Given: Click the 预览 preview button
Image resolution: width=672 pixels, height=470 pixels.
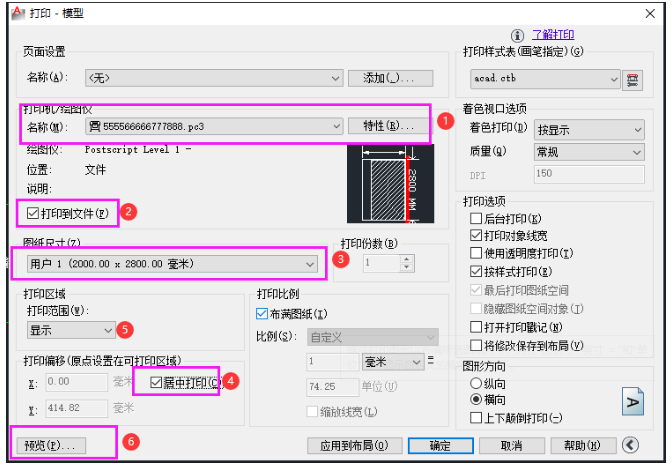Looking at the screenshot, I should (x=48, y=445).
